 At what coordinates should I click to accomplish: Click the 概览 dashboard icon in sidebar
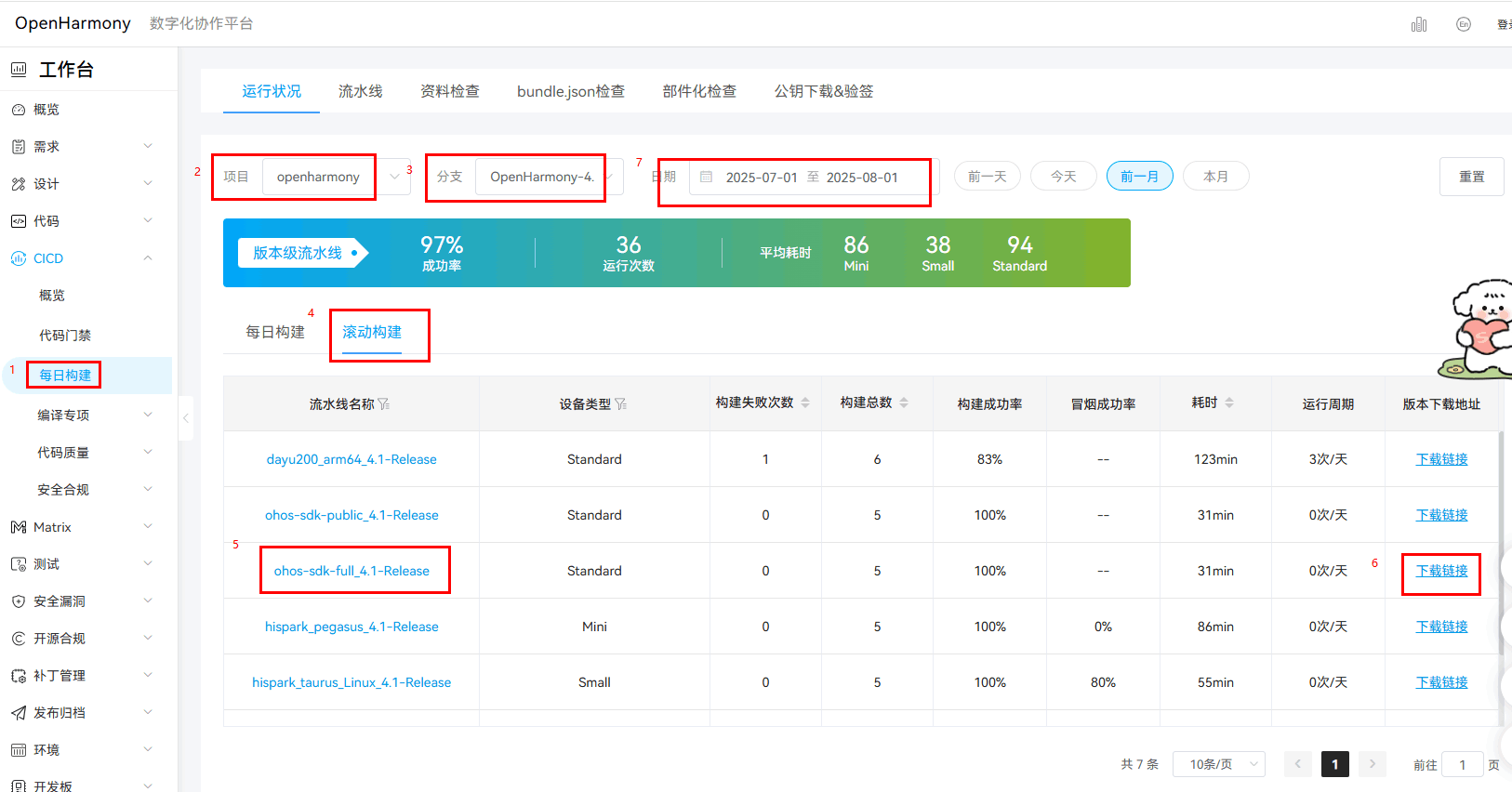tap(19, 110)
